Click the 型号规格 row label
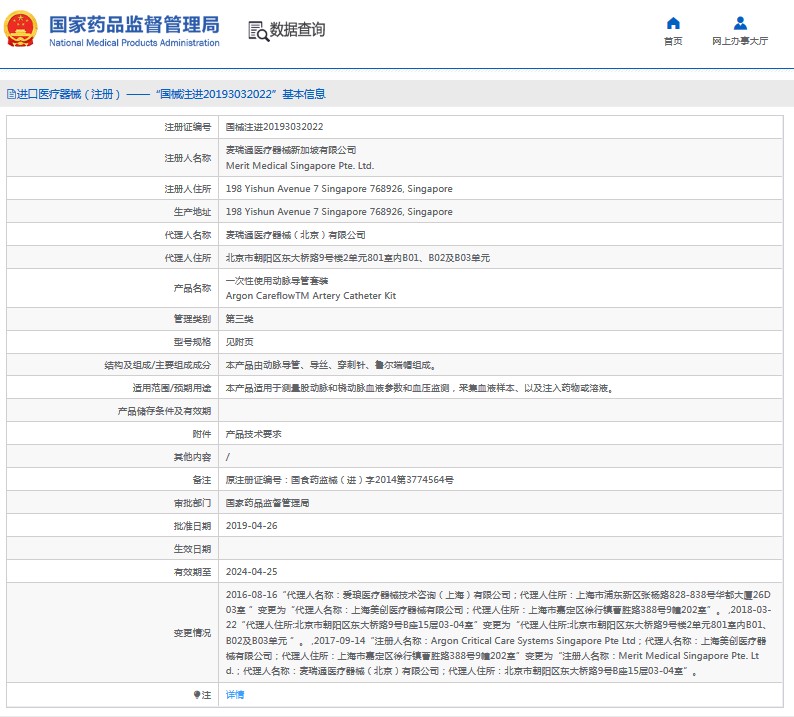Image resolution: width=794 pixels, height=717 pixels. coord(192,342)
